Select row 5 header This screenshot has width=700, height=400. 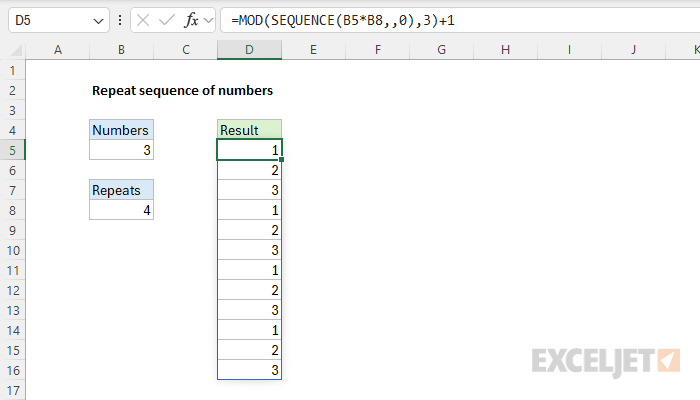[x=12, y=150]
